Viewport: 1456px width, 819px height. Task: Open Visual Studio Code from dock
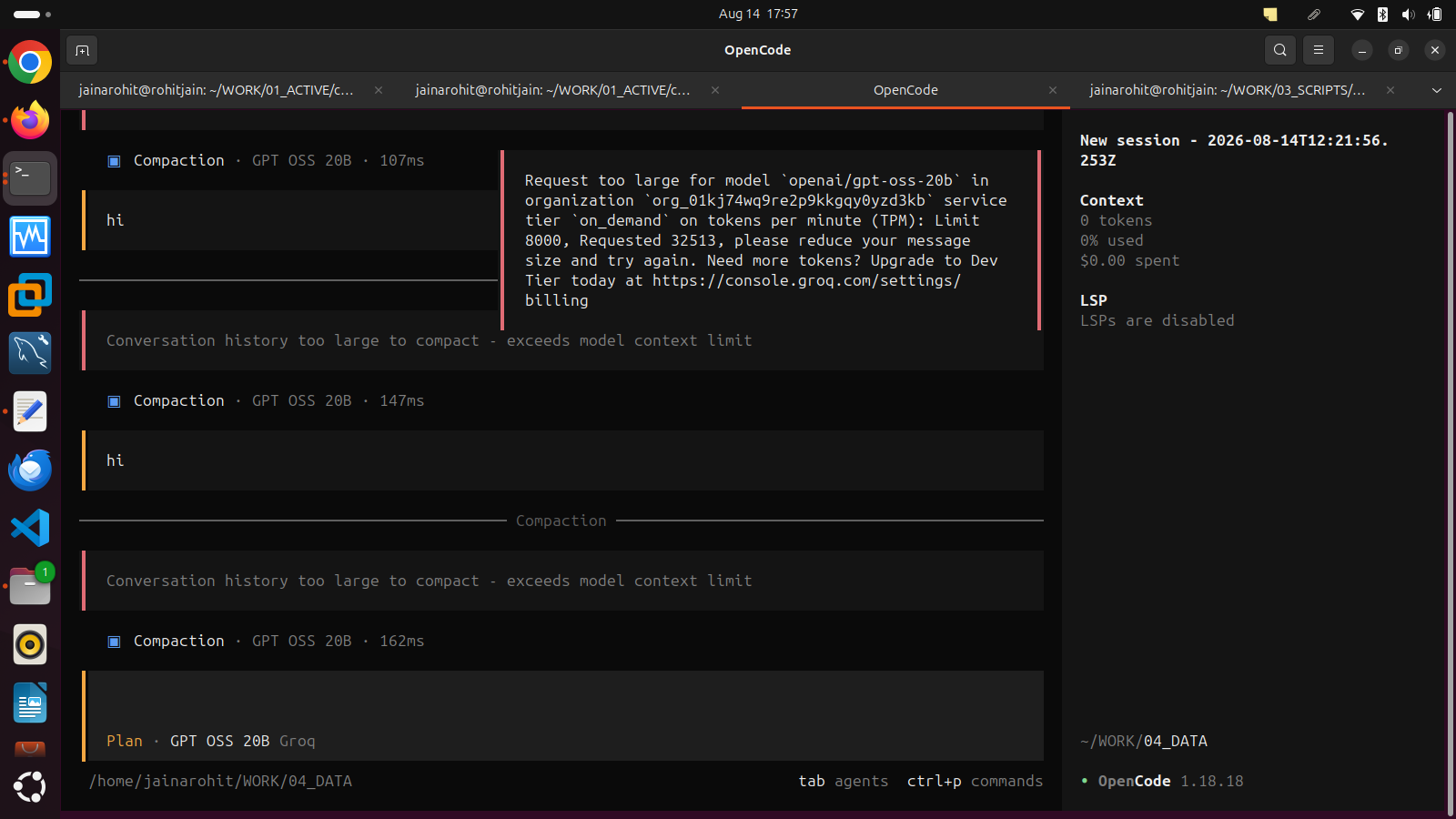click(30, 528)
